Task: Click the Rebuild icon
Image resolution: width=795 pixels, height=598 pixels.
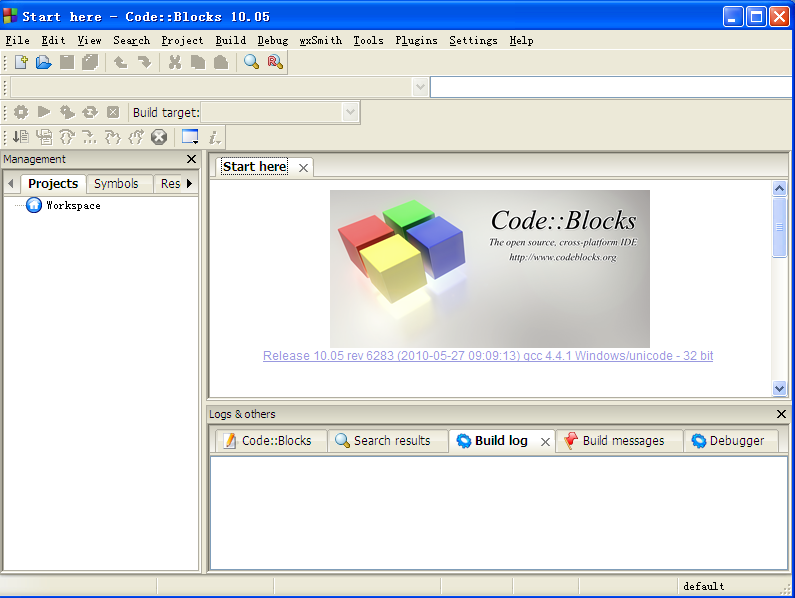Action: tap(90, 112)
